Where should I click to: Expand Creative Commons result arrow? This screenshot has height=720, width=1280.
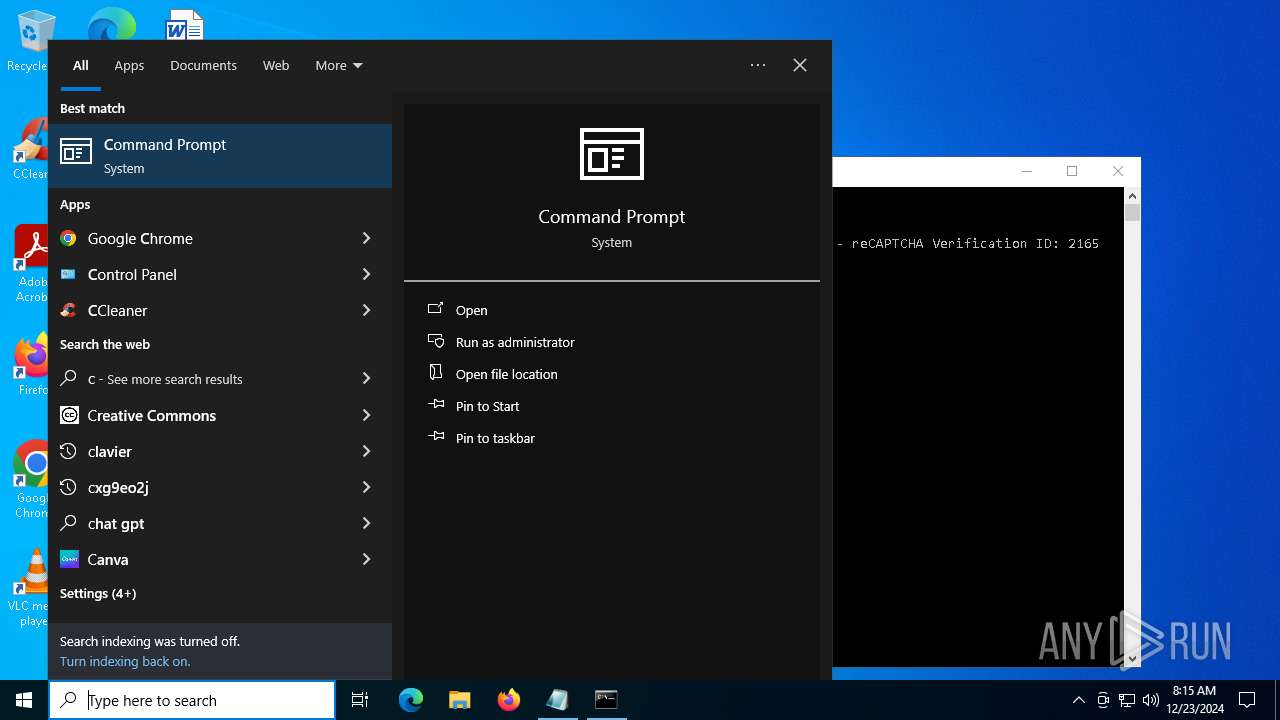coord(366,415)
